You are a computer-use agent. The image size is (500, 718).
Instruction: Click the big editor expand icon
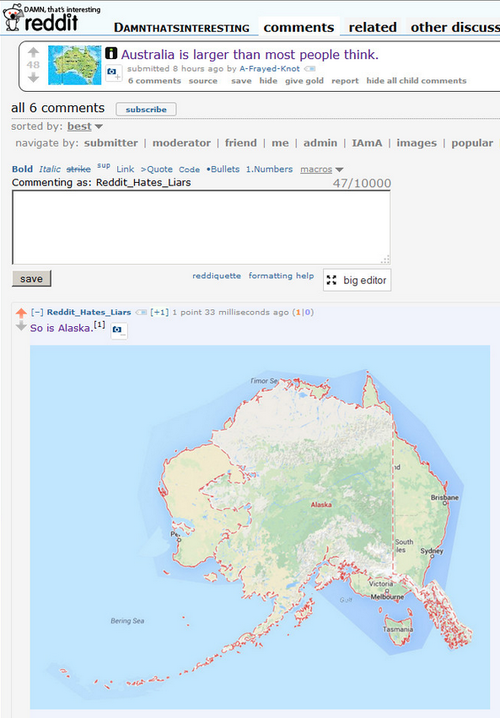[332, 280]
